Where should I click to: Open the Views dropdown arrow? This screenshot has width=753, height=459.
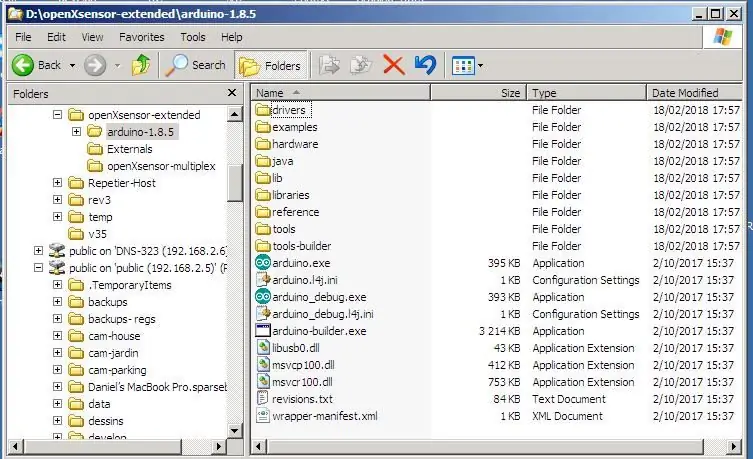pos(480,66)
